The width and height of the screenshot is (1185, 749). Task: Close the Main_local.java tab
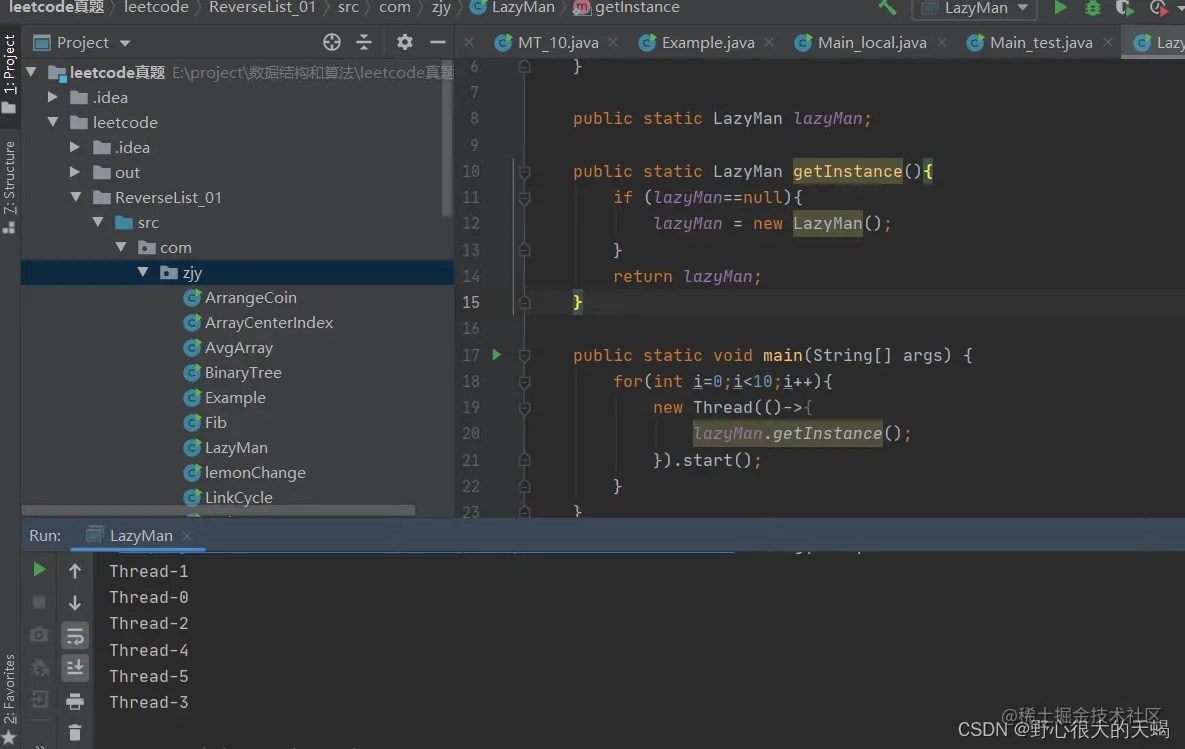[942, 42]
